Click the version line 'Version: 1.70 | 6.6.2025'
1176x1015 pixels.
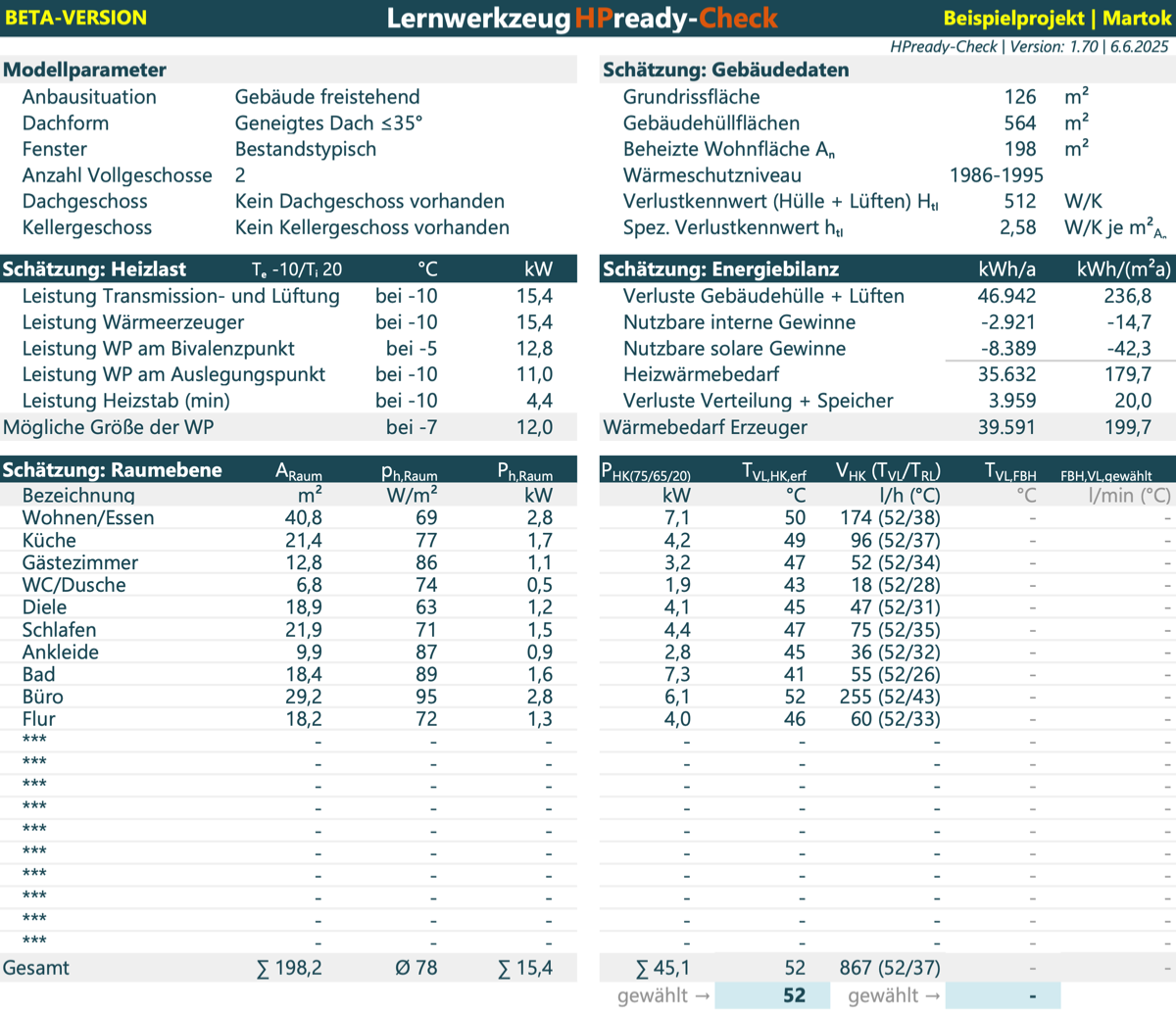point(1086,46)
